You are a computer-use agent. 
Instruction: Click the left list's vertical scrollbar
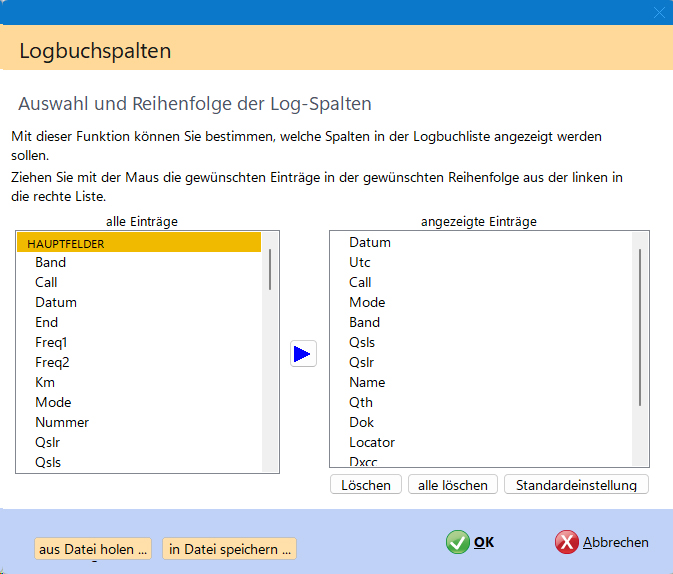pyautogui.click(x=270, y=270)
